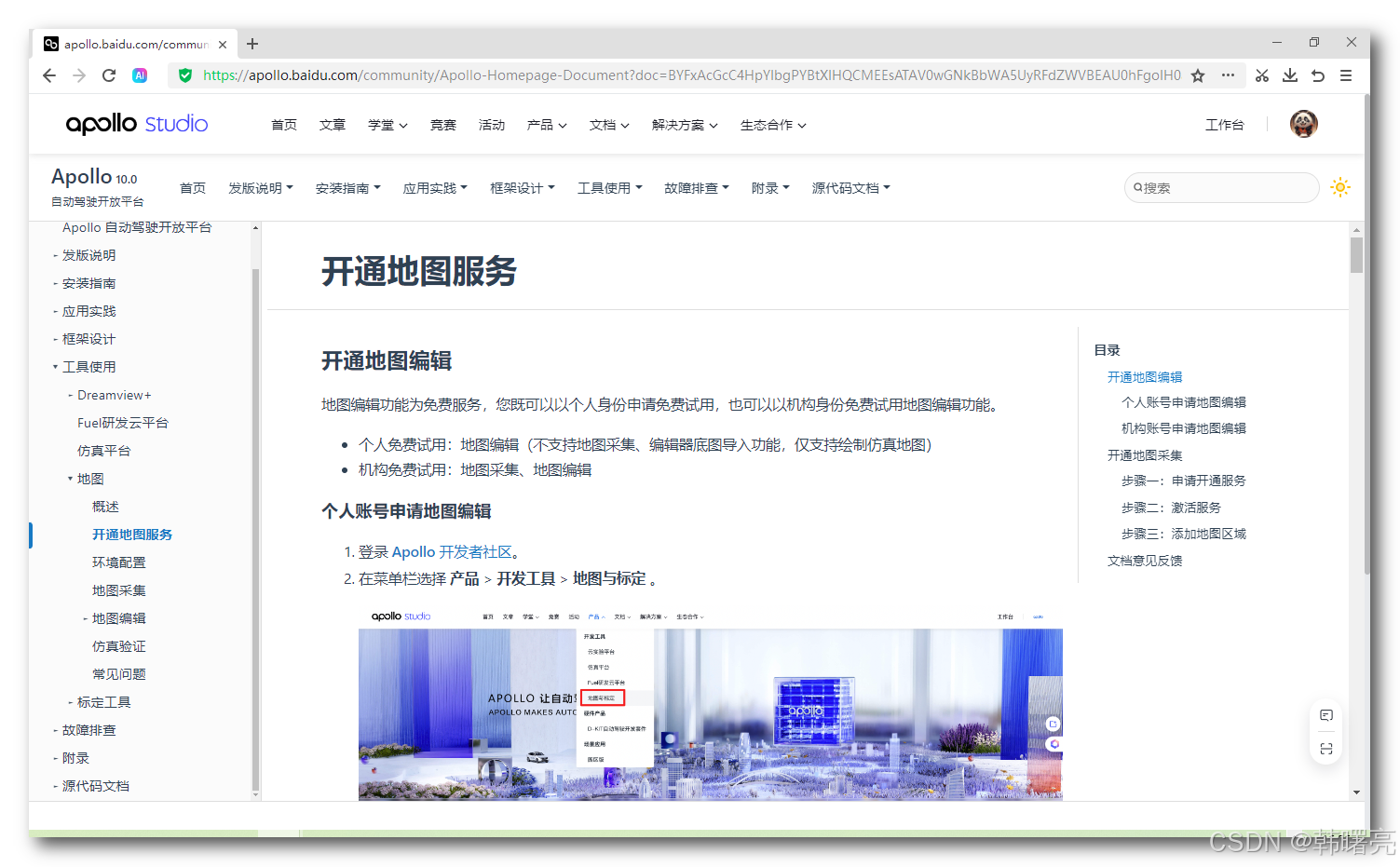
Task: Expand 安装指南 in the sidebar tree
Action: pos(88,283)
